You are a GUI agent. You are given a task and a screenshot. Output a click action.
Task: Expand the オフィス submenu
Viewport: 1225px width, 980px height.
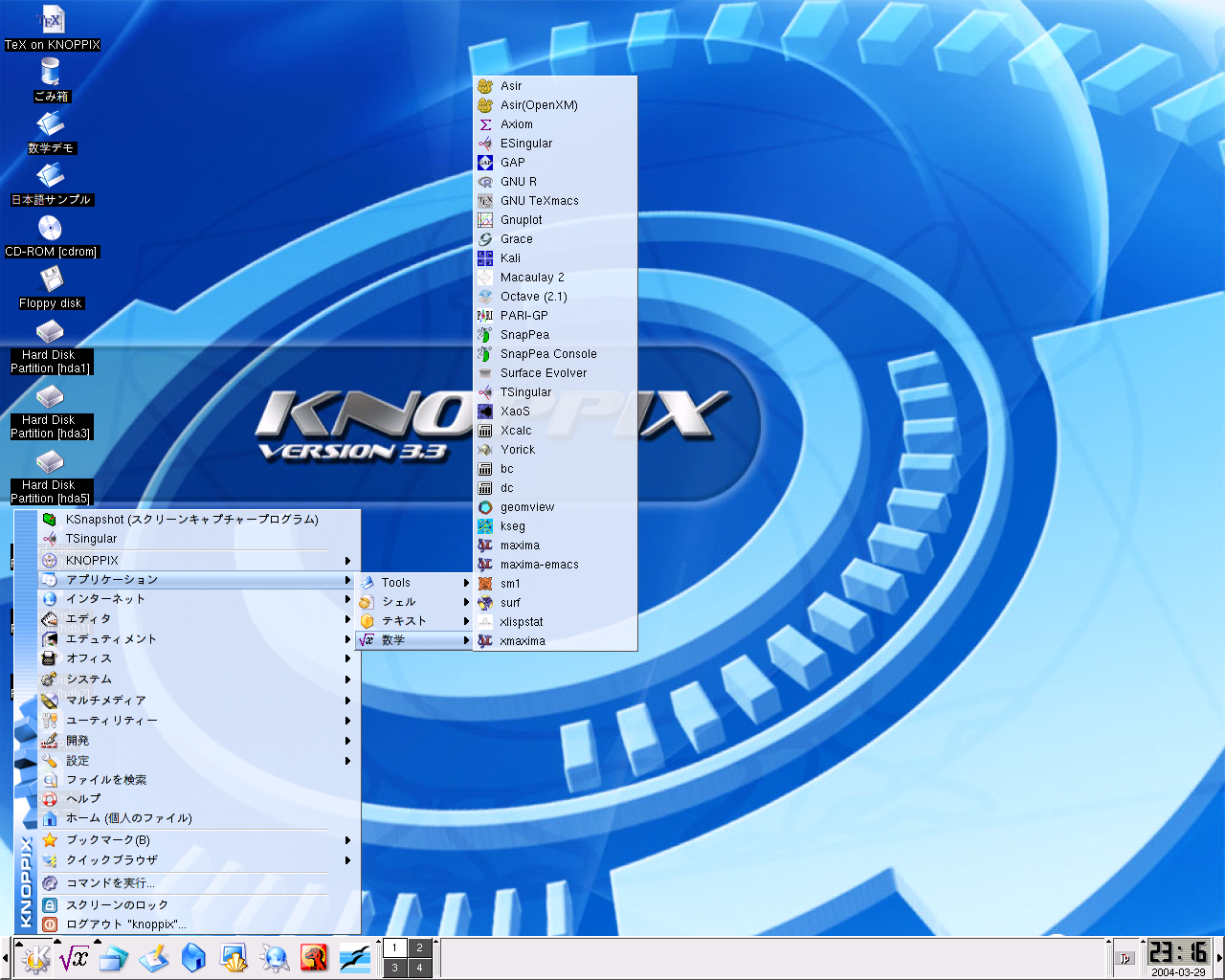click(x=197, y=658)
